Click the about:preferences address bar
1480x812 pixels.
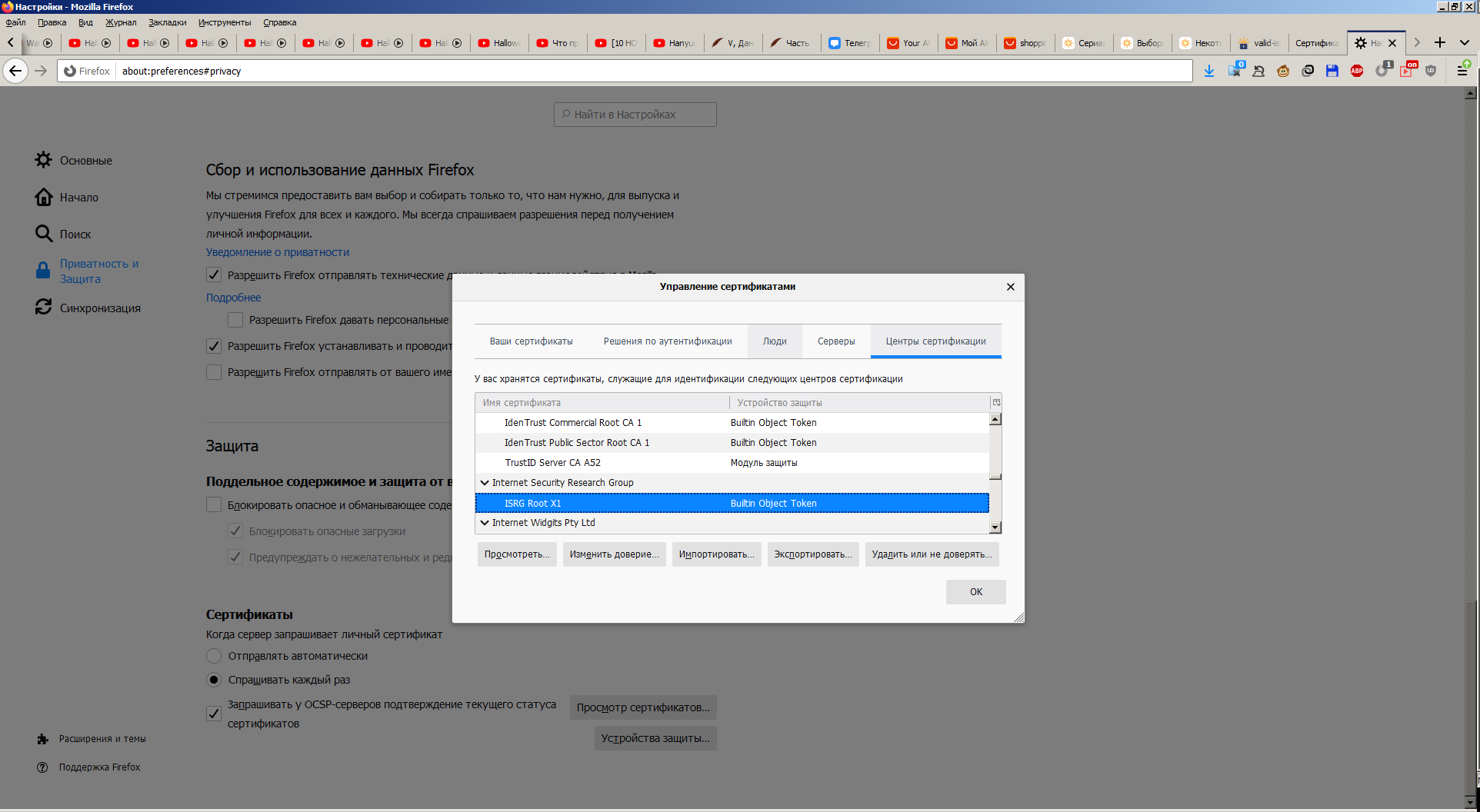click(654, 71)
